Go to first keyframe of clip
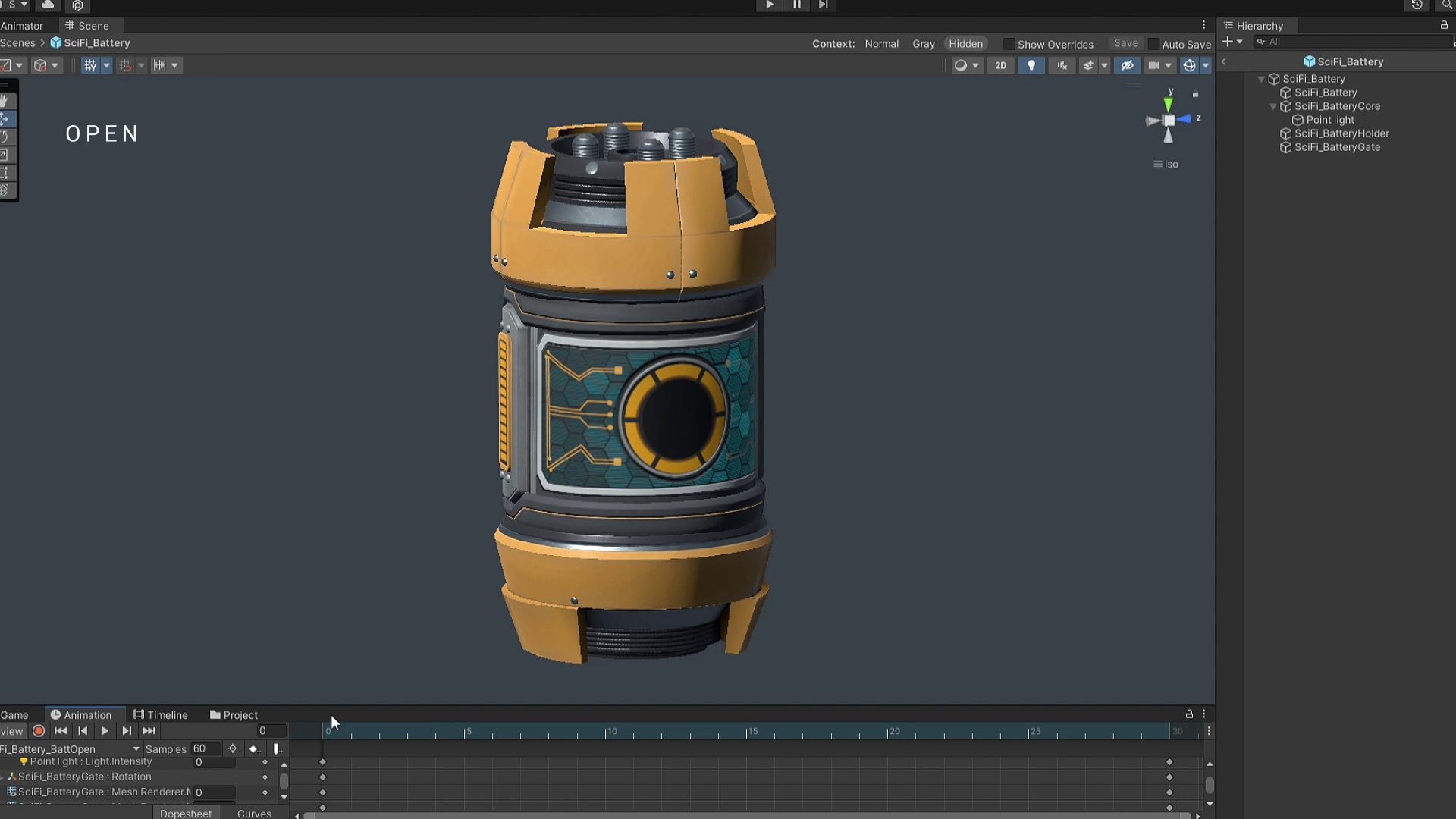 tap(61, 731)
